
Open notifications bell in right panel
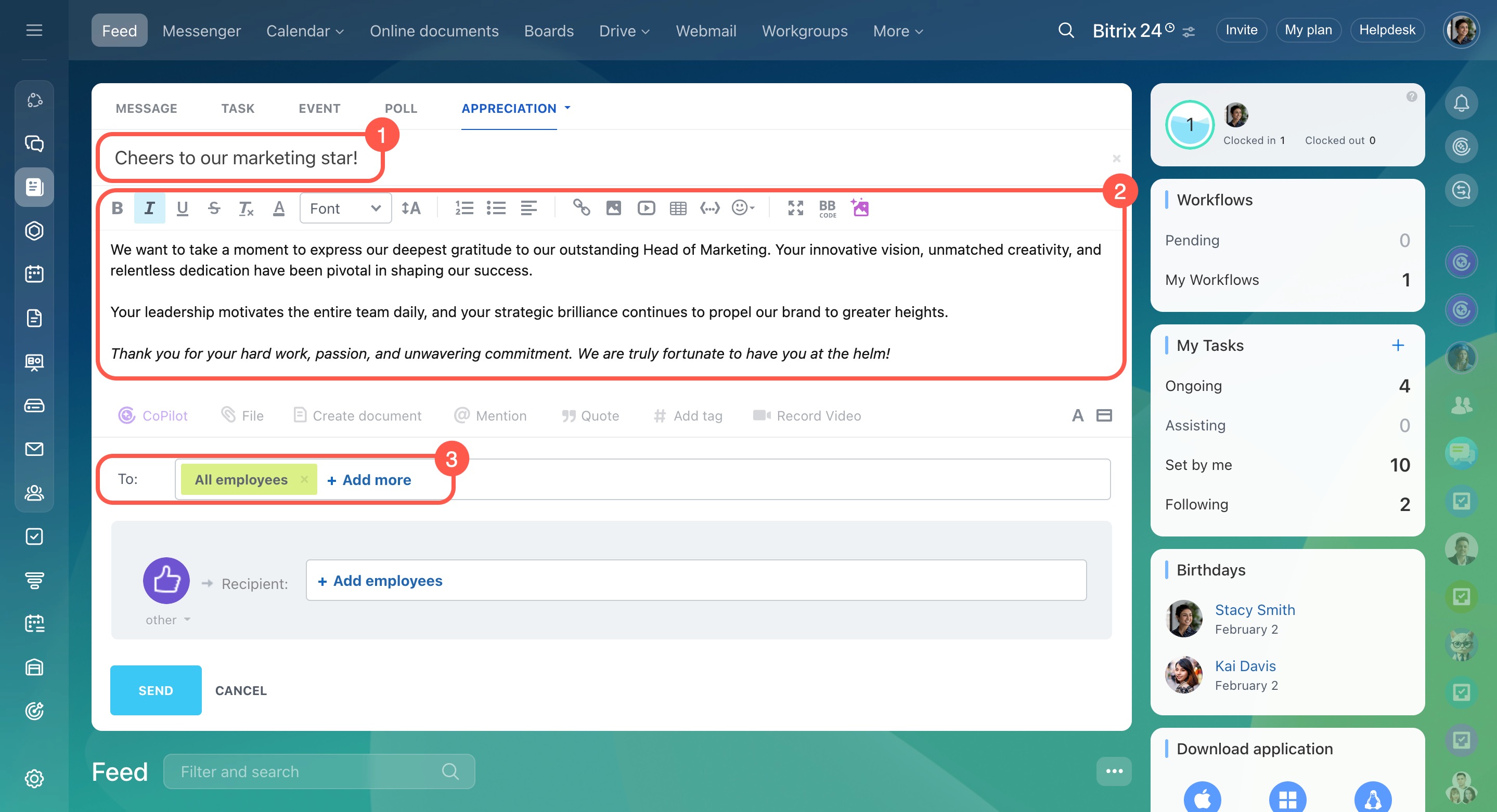pyautogui.click(x=1461, y=103)
